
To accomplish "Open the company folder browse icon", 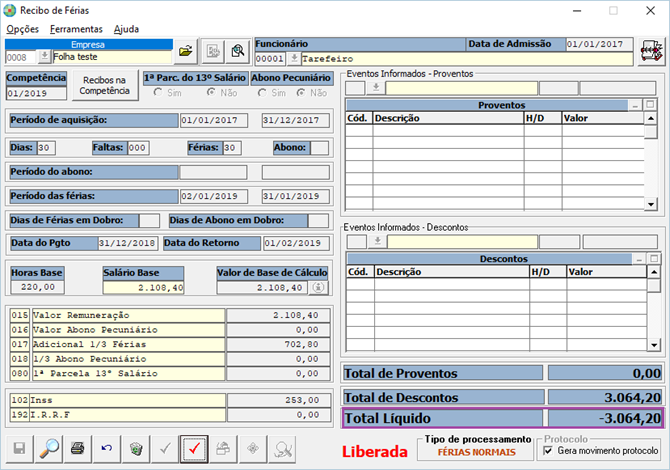I will click(186, 52).
